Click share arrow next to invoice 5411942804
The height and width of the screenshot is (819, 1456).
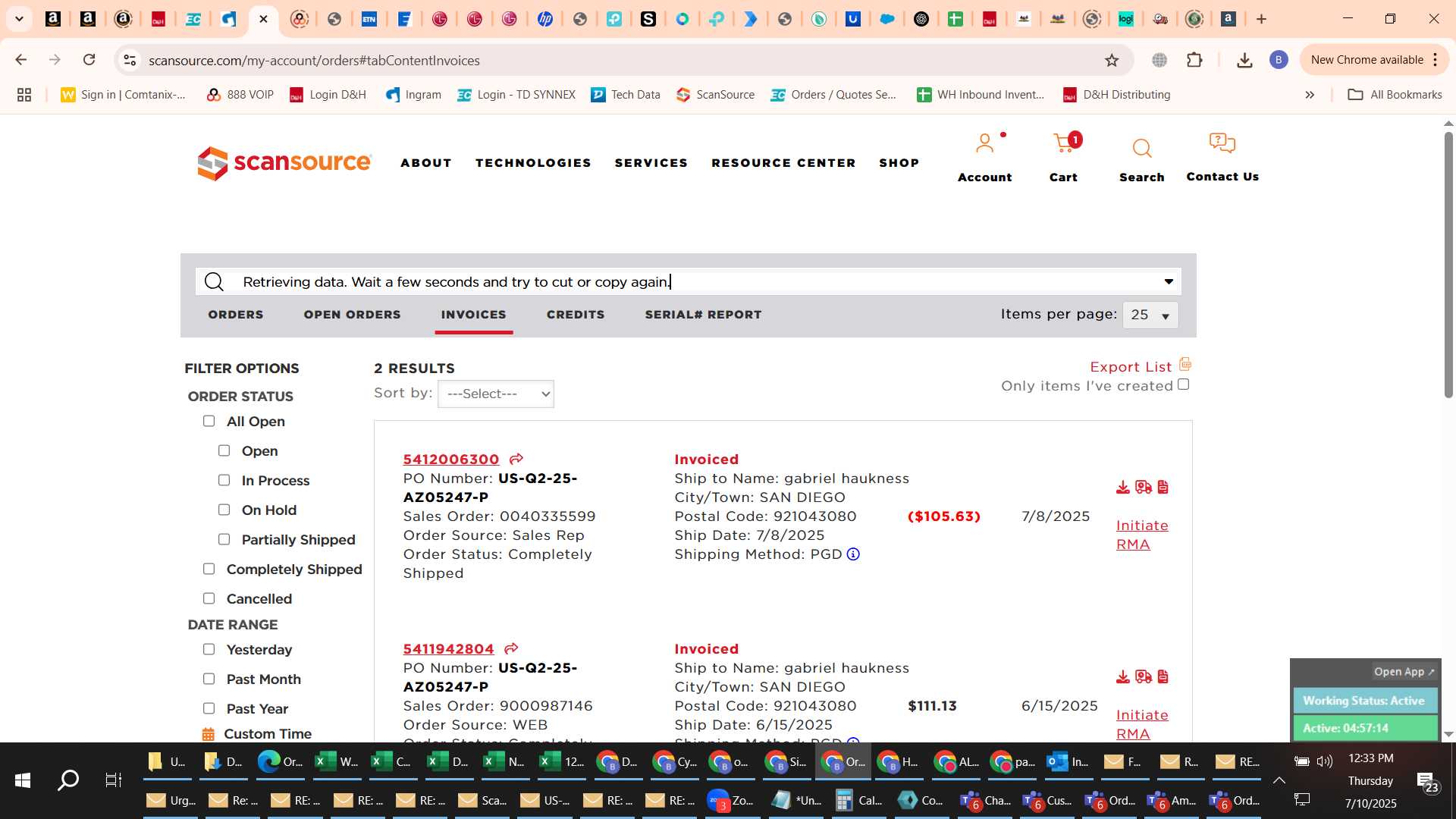tap(511, 648)
